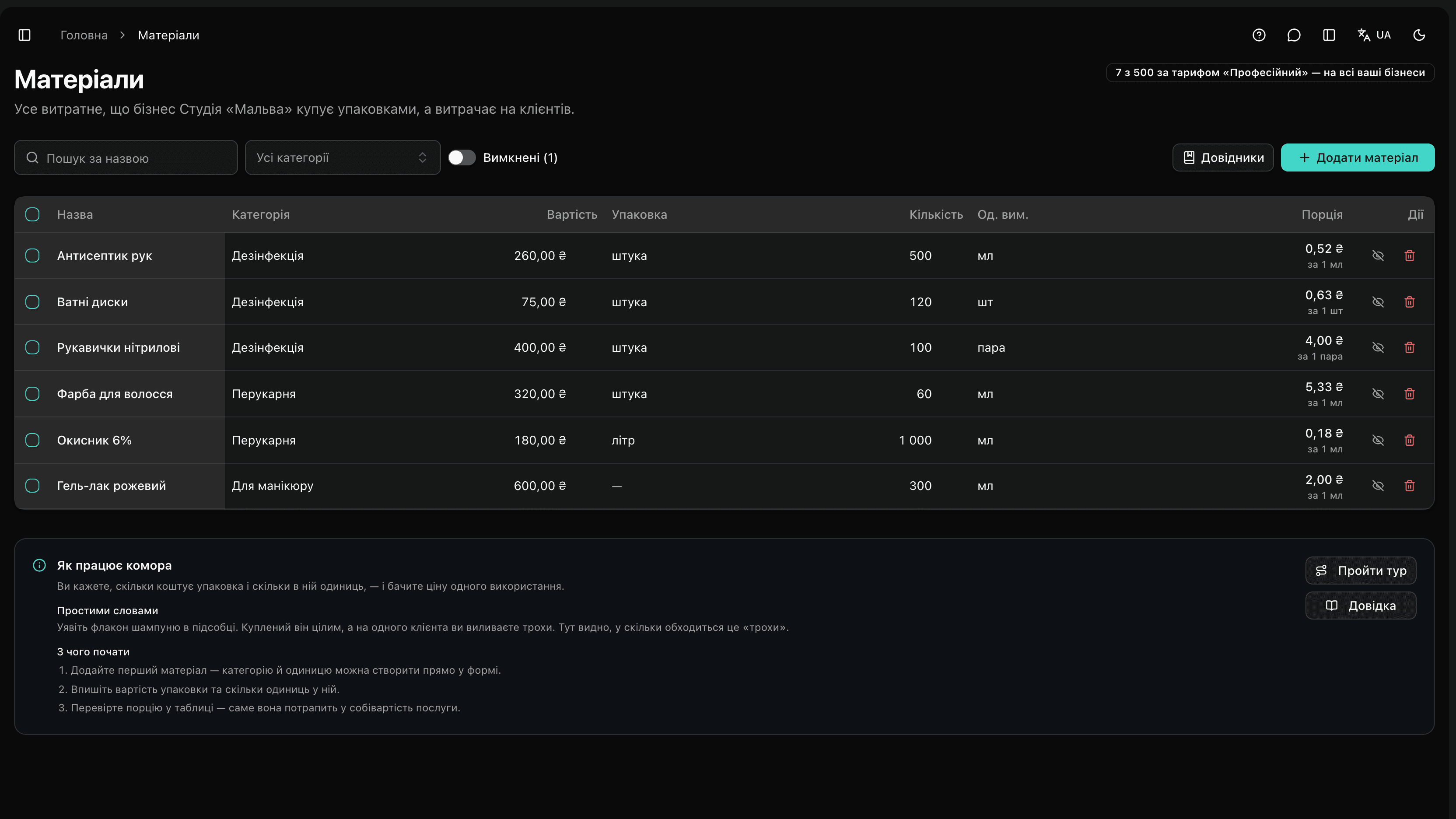Toggle the right panel layout icon

(1329, 35)
